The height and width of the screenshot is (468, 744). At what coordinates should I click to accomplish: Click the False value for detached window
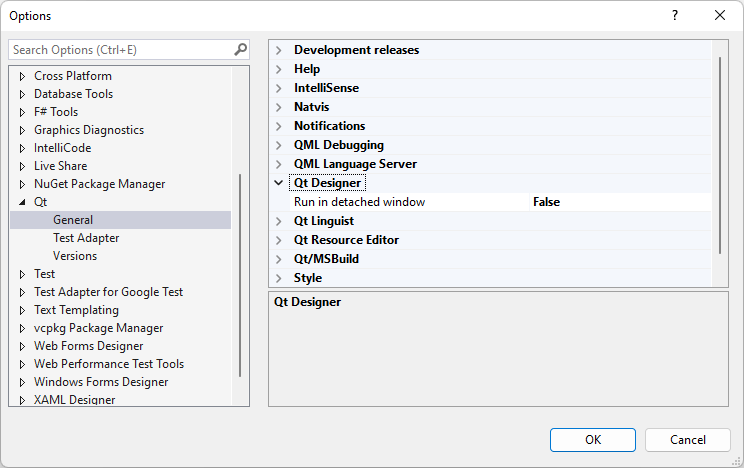click(x=546, y=202)
